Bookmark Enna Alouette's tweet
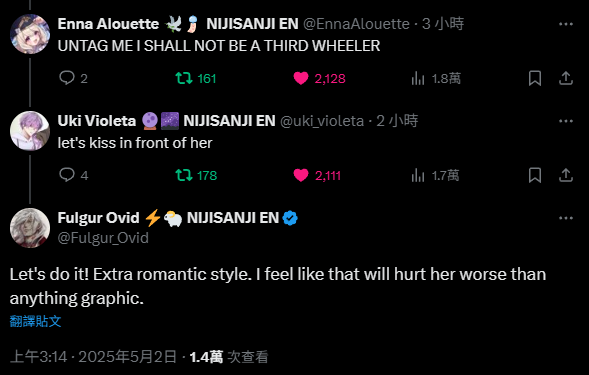 (x=535, y=78)
